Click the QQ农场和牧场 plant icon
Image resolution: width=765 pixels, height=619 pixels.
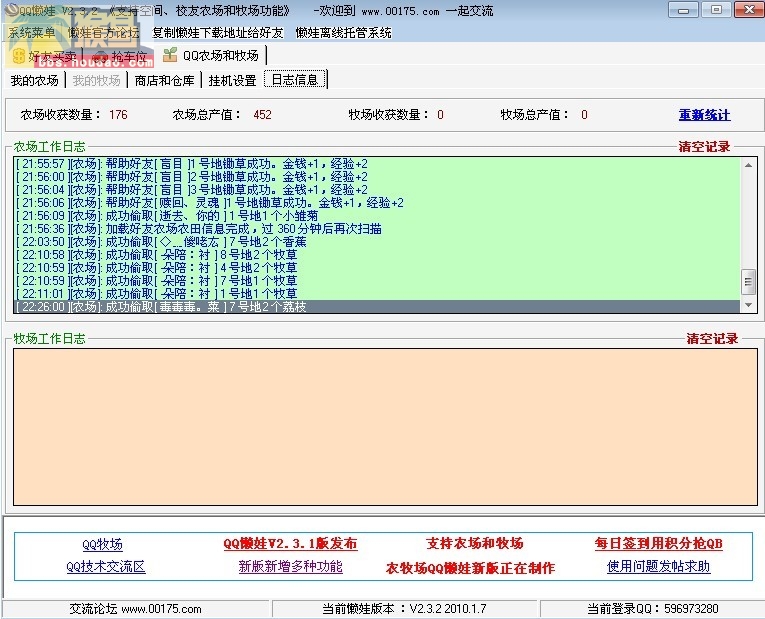(170, 55)
